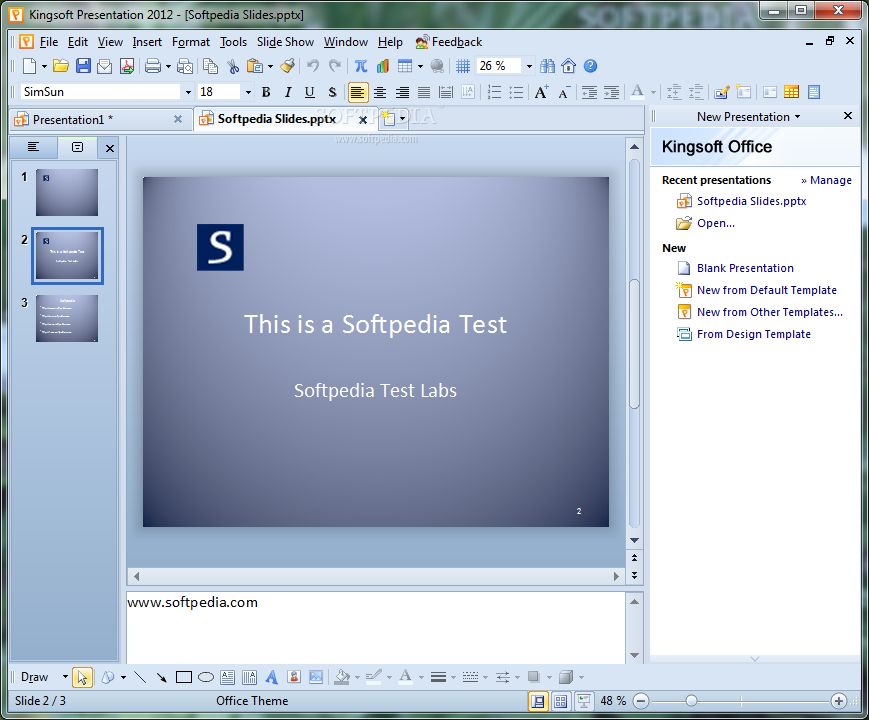869x720 pixels.
Task: Click the Print icon
Action: 152,67
